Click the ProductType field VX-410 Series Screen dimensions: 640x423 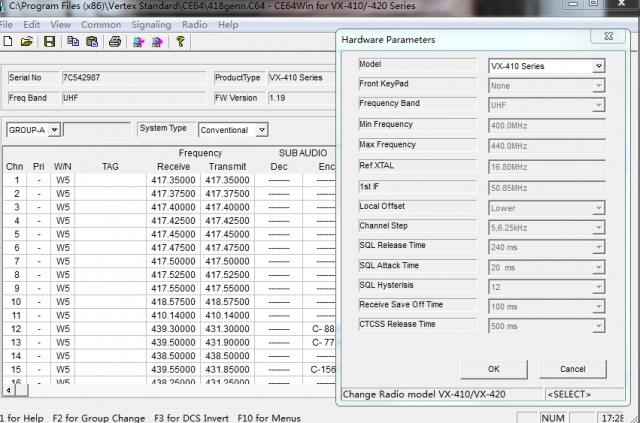301,78
